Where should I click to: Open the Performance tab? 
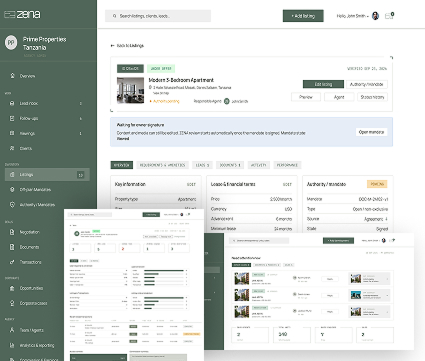[x=287, y=165]
